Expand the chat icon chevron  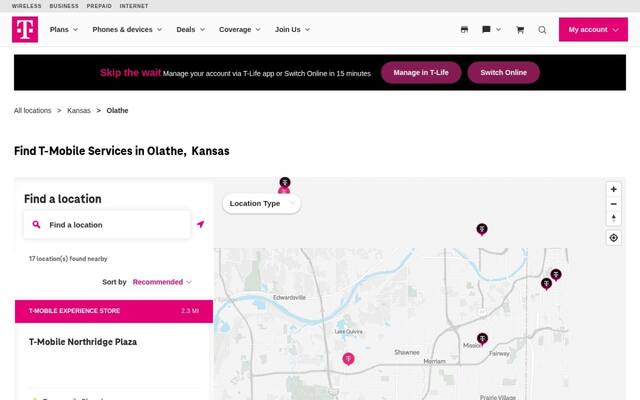[x=498, y=29]
